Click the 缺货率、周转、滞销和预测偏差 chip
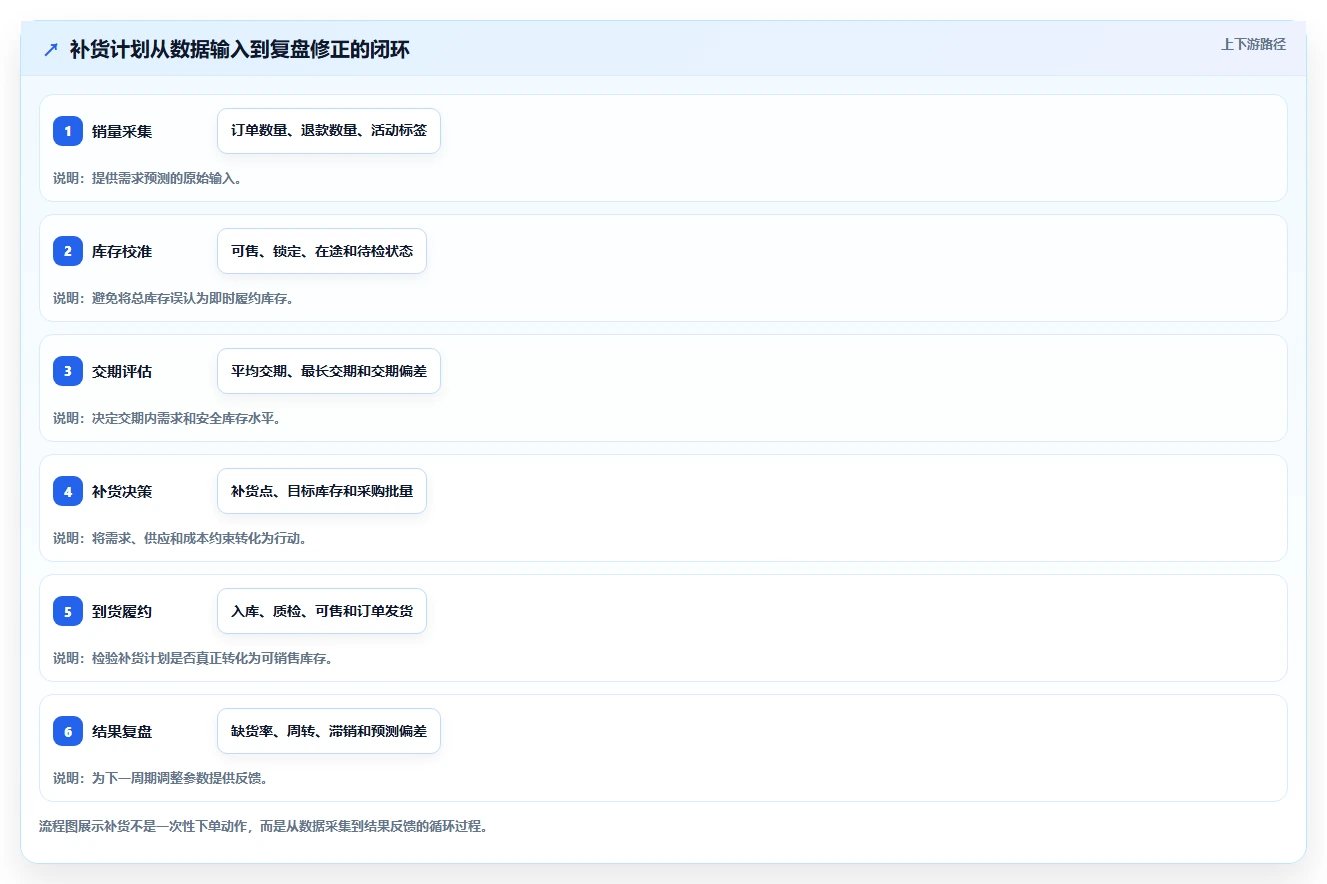The image size is (1327, 884). 329,731
